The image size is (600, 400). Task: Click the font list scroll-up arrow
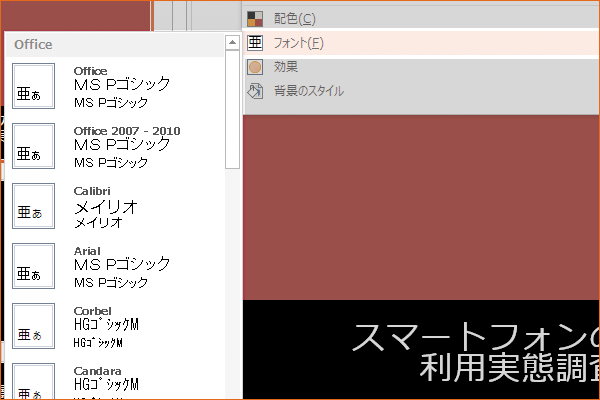point(232,42)
